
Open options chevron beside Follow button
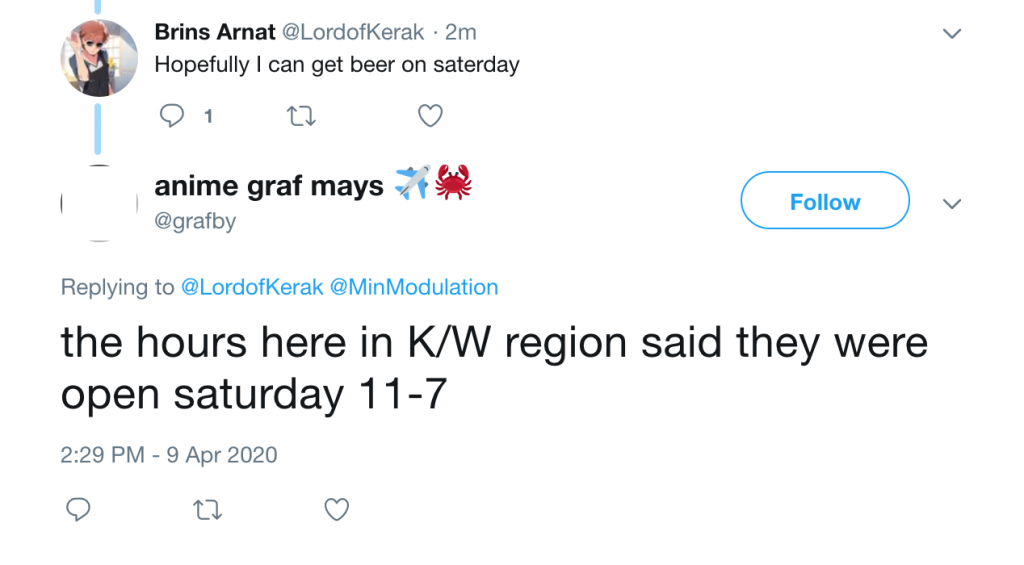(952, 204)
